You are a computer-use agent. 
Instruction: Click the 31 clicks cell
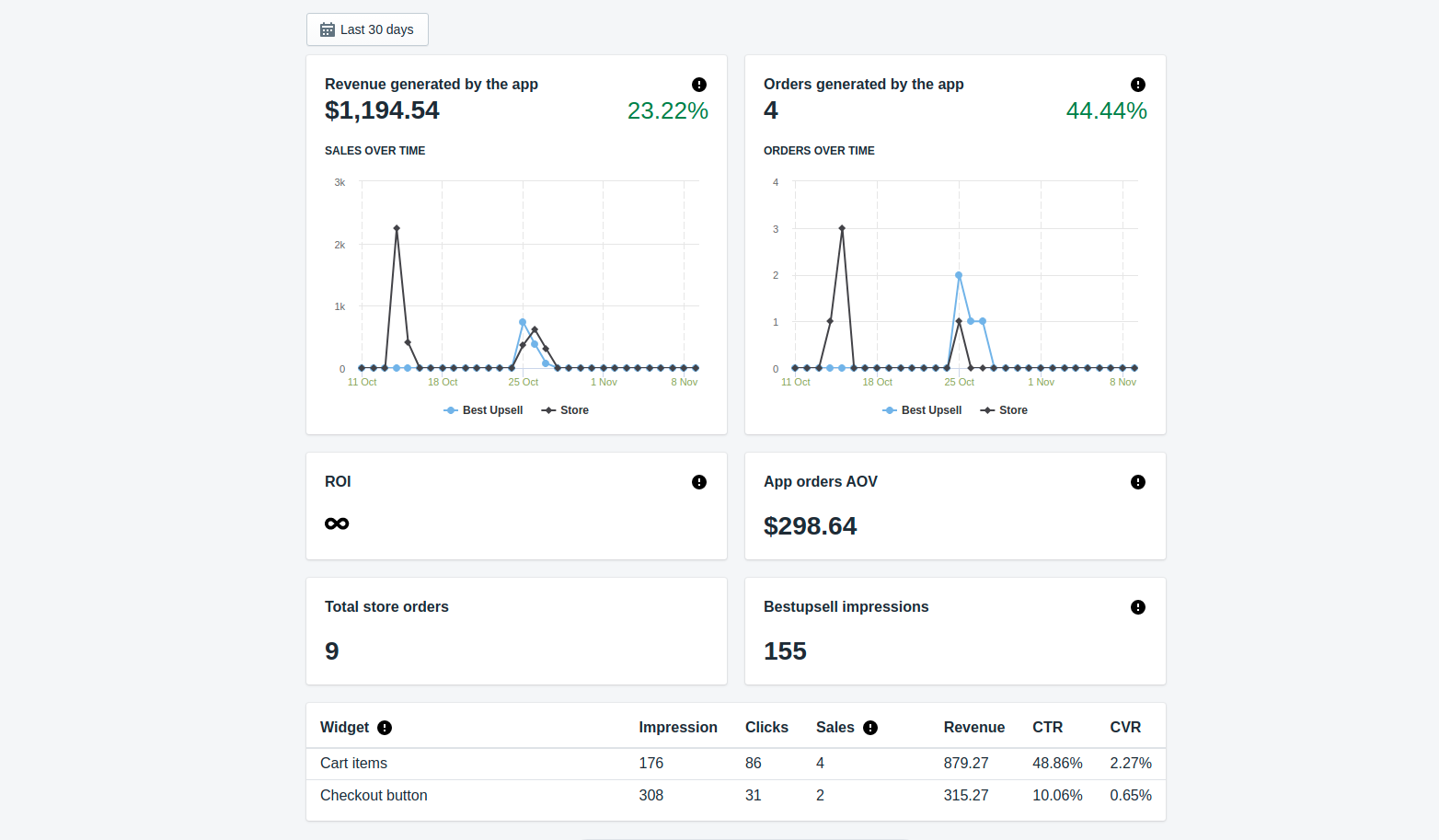coord(754,796)
